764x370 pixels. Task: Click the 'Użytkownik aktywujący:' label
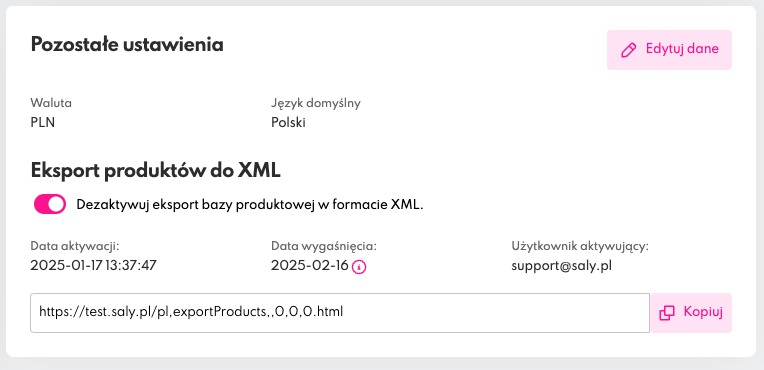580,247
